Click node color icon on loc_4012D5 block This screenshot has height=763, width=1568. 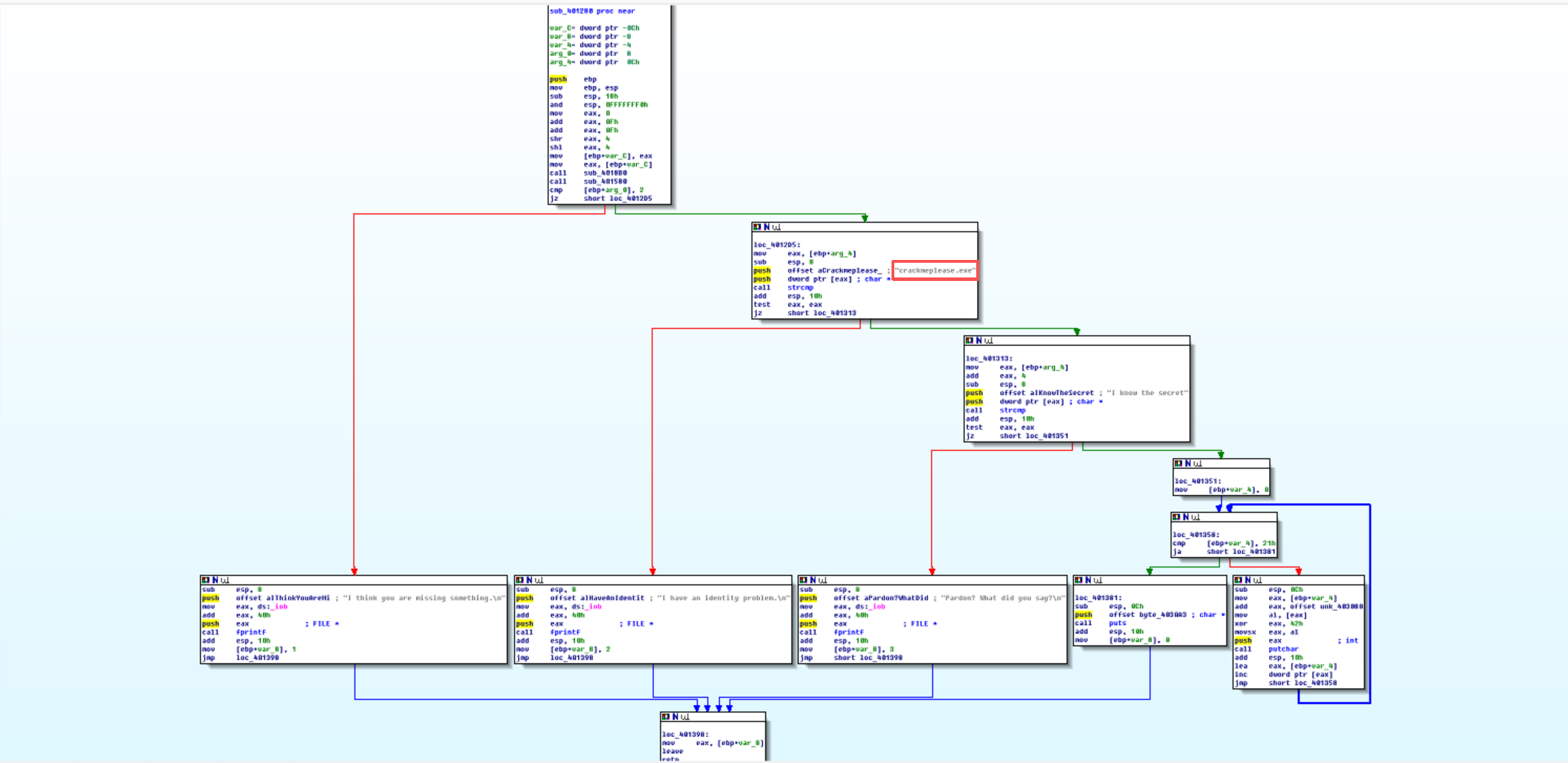pos(757,227)
